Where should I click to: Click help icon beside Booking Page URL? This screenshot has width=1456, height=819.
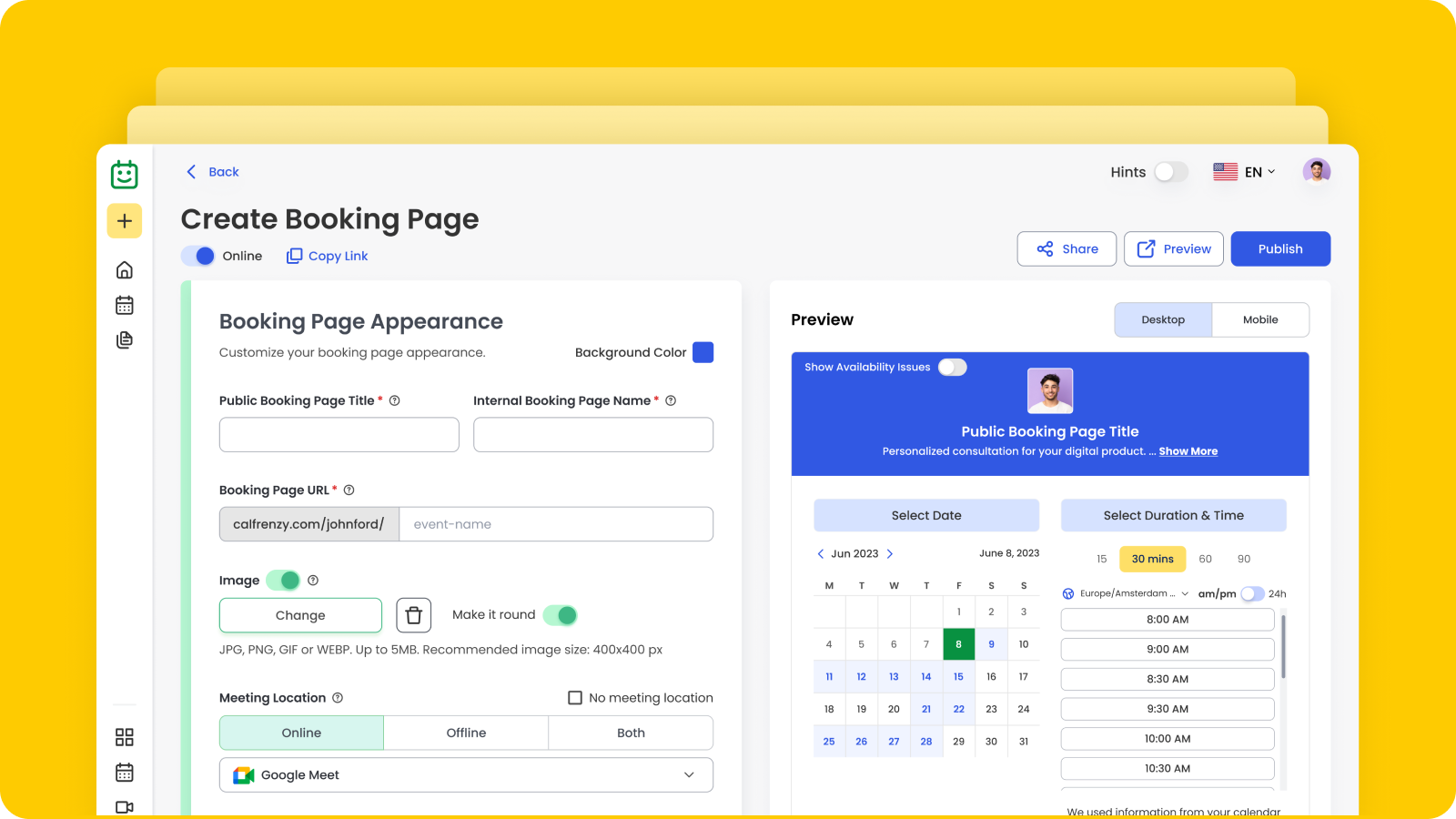pos(349,490)
